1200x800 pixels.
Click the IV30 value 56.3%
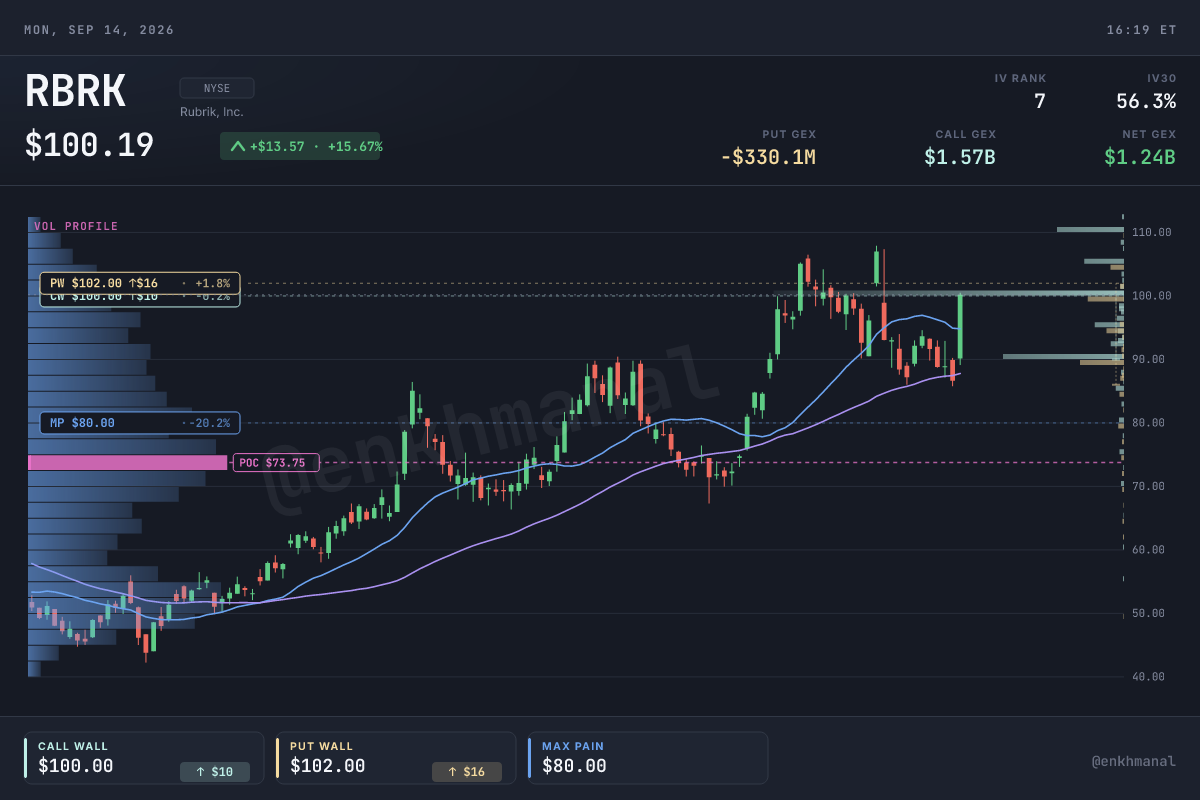[1146, 101]
